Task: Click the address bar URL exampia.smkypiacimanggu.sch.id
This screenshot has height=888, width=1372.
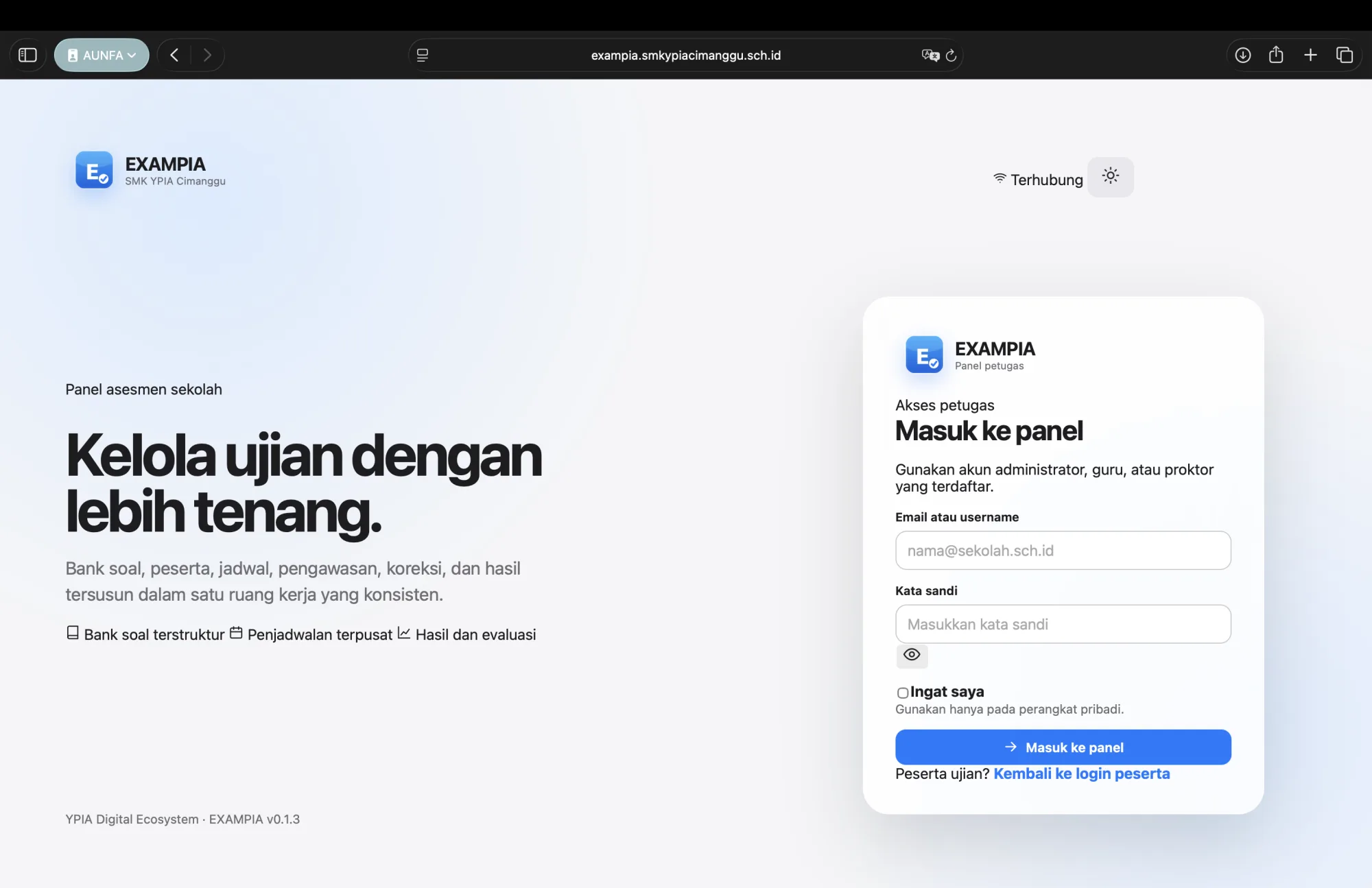Action: click(686, 55)
